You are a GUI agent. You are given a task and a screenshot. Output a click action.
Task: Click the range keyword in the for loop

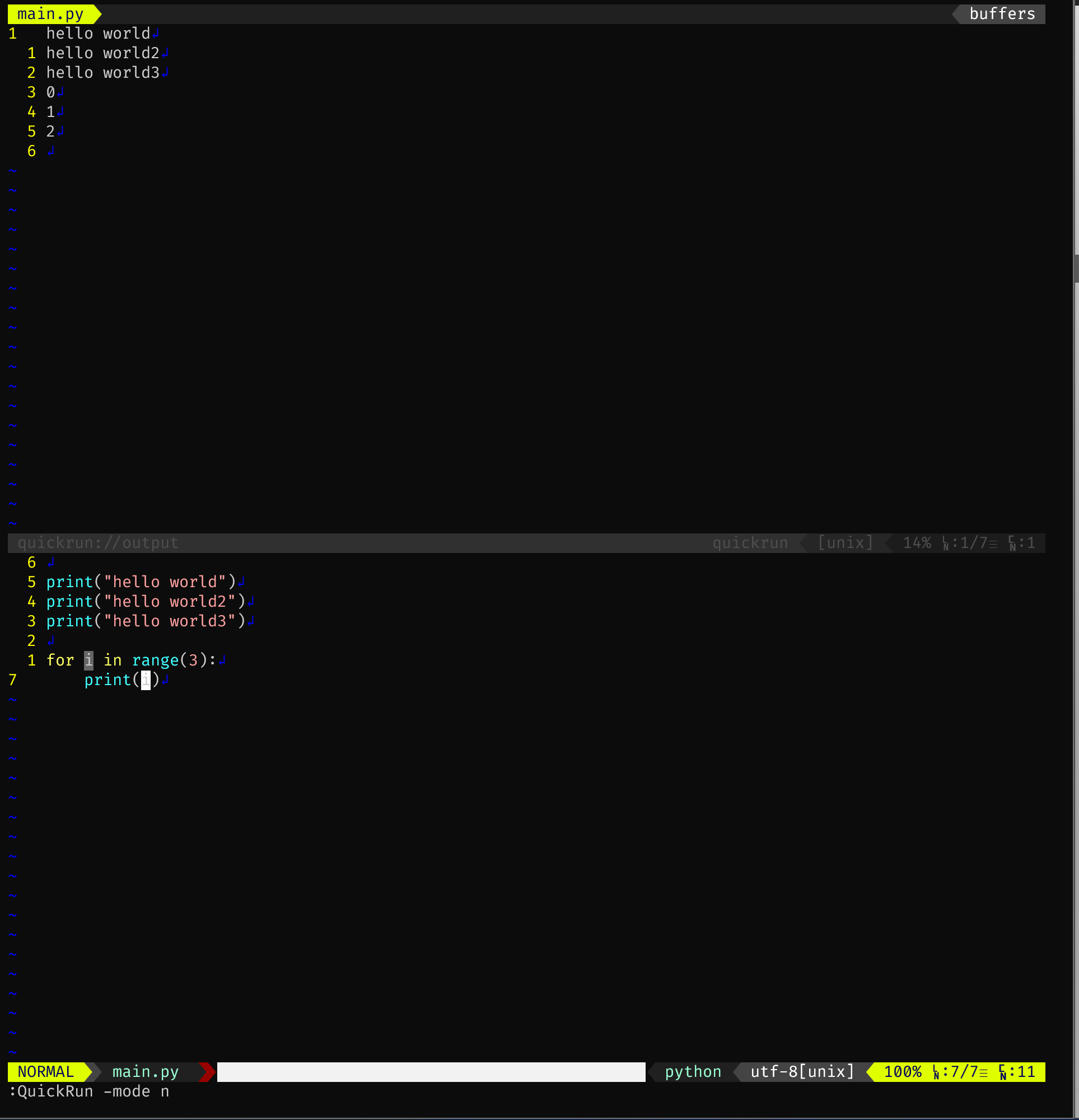point(156,660)
